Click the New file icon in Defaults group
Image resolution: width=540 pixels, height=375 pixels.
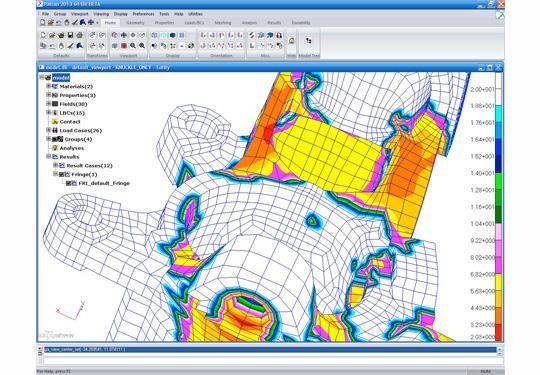click(43, 35)
